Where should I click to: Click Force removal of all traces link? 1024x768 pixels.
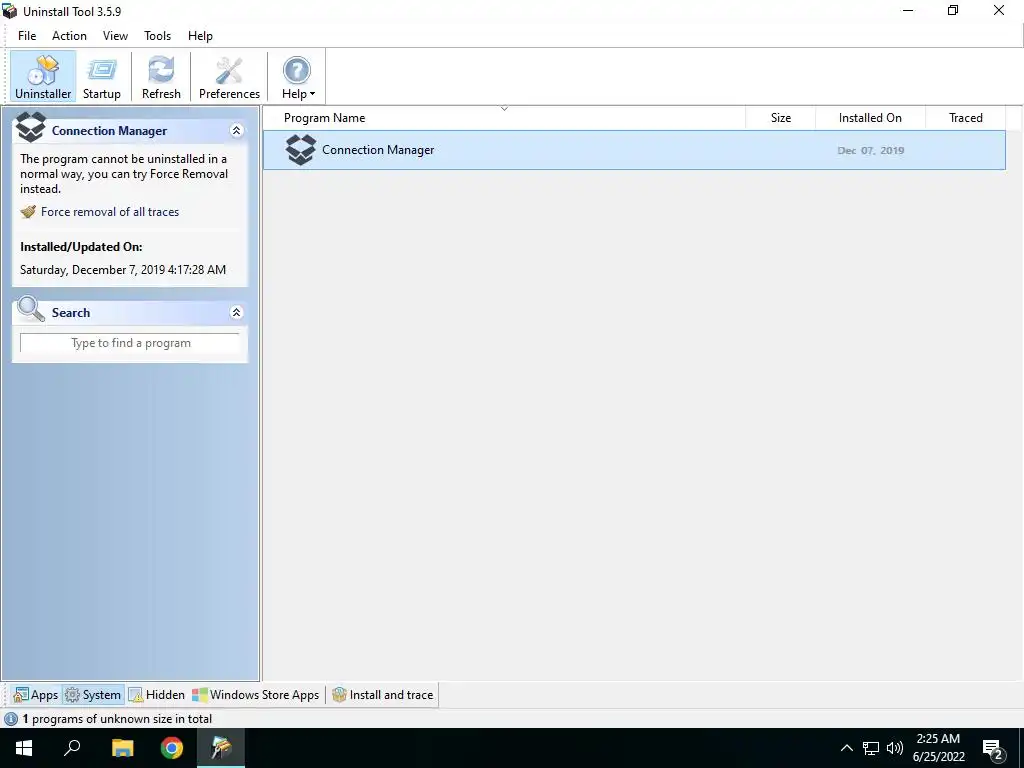click(x=110, y=212)
